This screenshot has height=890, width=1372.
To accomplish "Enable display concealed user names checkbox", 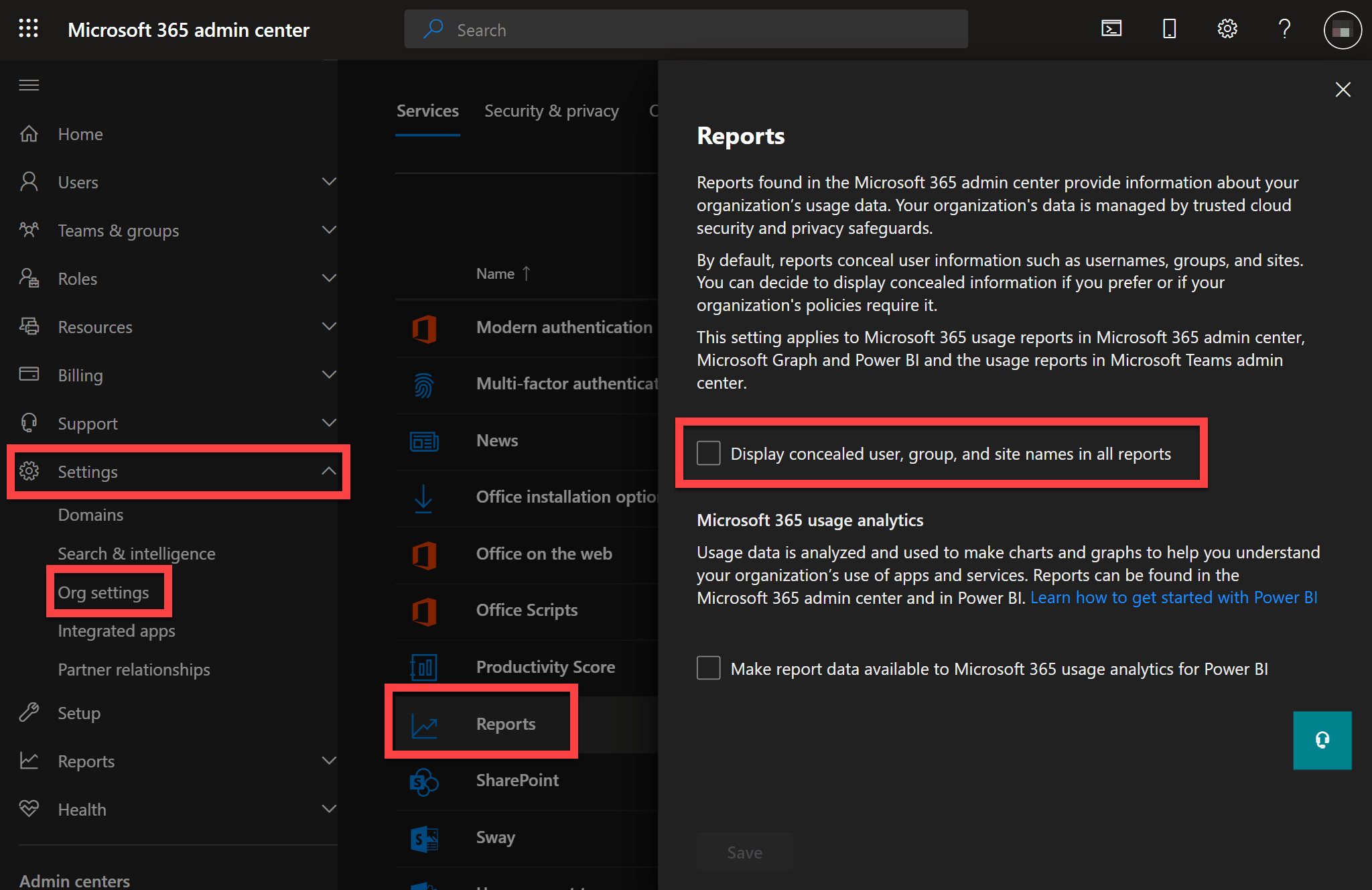I will click(708, 454).
